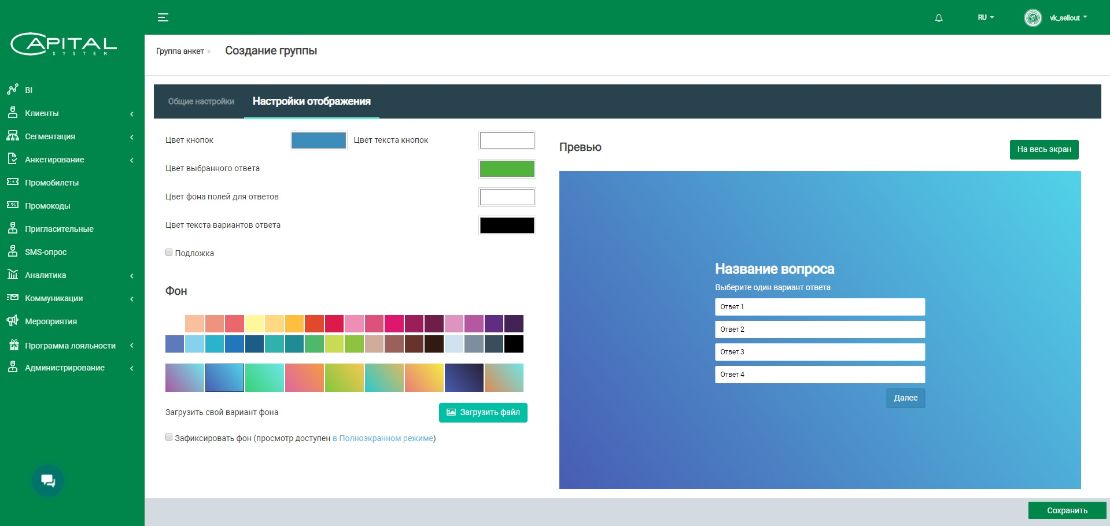1110x526 pixels.
Task: Expand the Коммуникации menu chevron
Action: (132, 299)
